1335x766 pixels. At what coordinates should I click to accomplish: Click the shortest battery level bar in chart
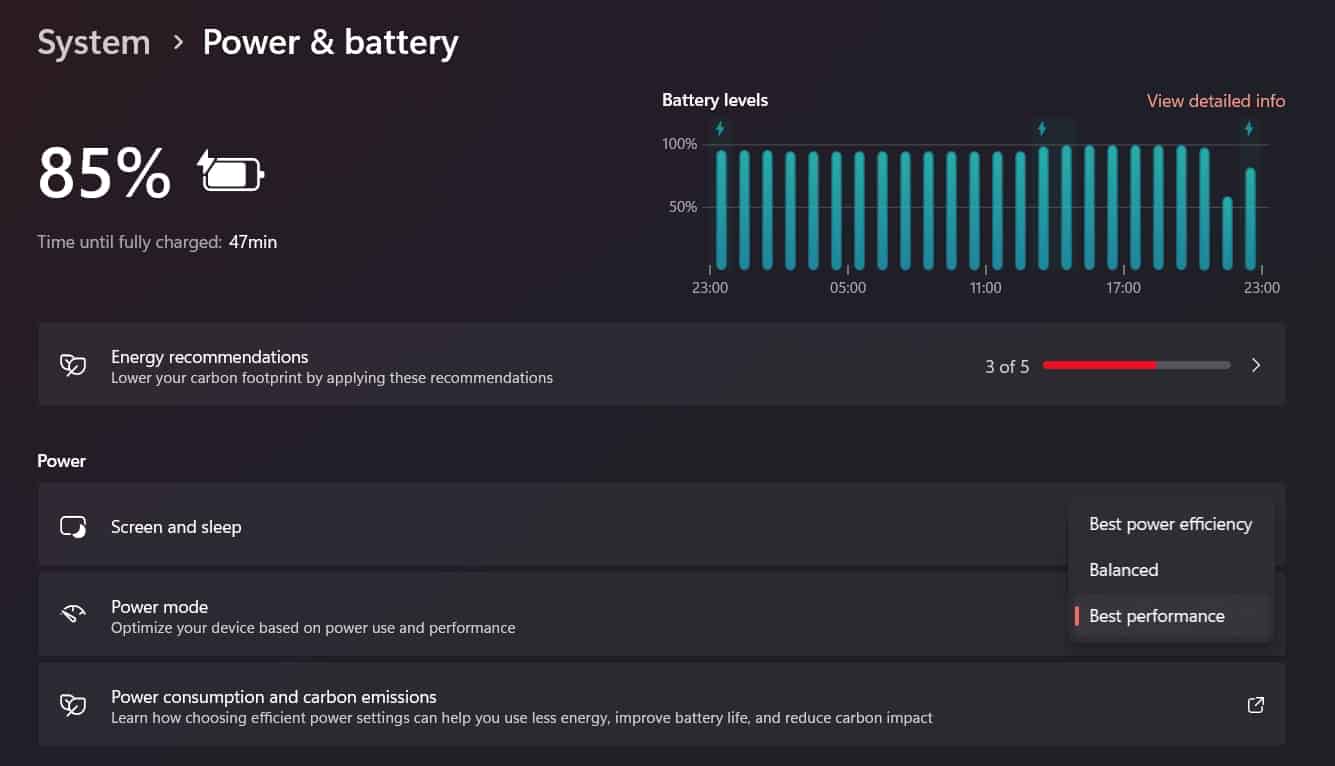(x=1227, y=233)
